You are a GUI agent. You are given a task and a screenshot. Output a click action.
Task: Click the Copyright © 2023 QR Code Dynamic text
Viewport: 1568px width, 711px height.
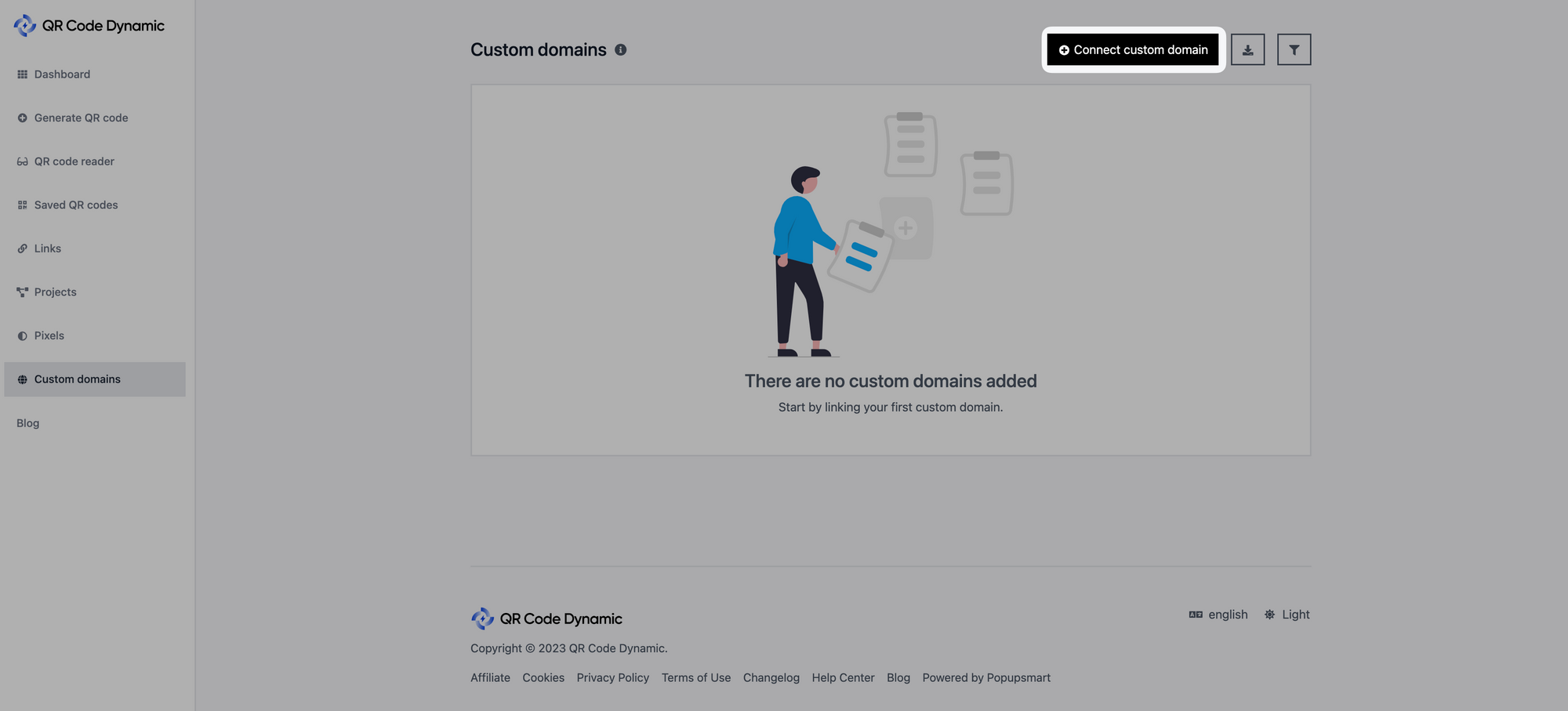coord(569,648)
